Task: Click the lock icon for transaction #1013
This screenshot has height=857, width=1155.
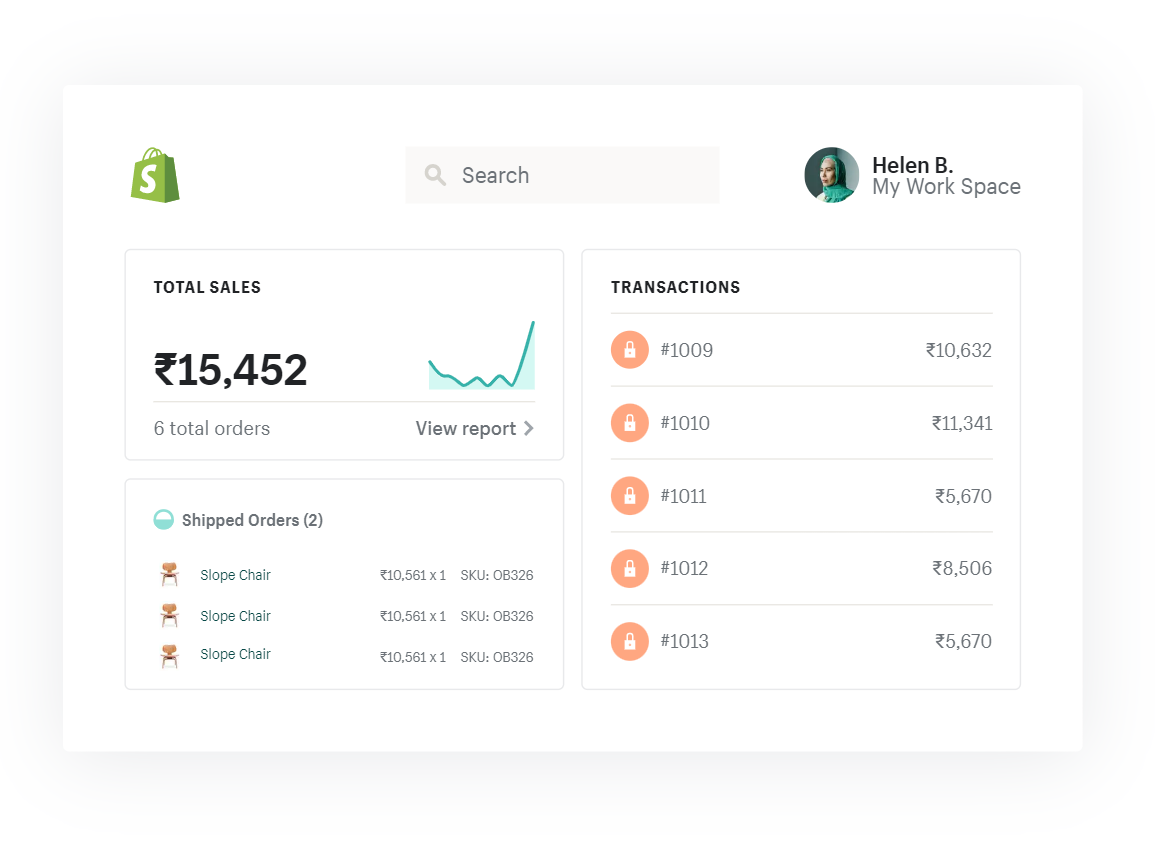Action: pyautogui.click(x=629, y=641)
